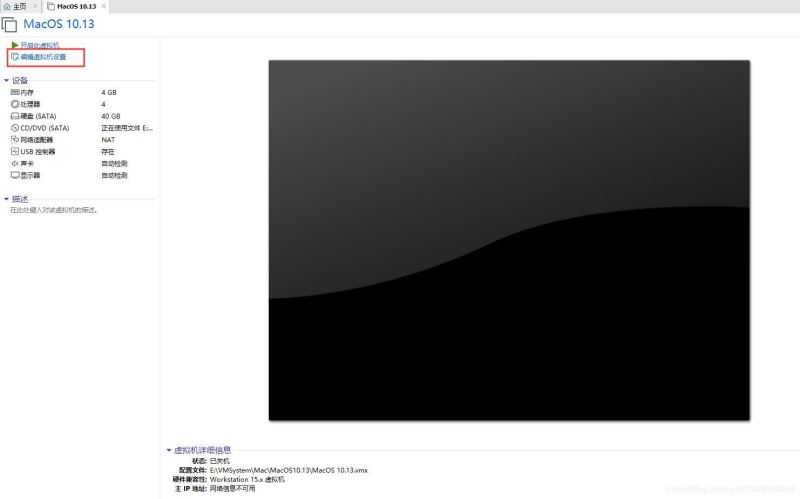This screenshot has height=499, width=800.
Task: Open the 网络适配器 device entry
Action: pyautogui.click(x=37, y=140)
